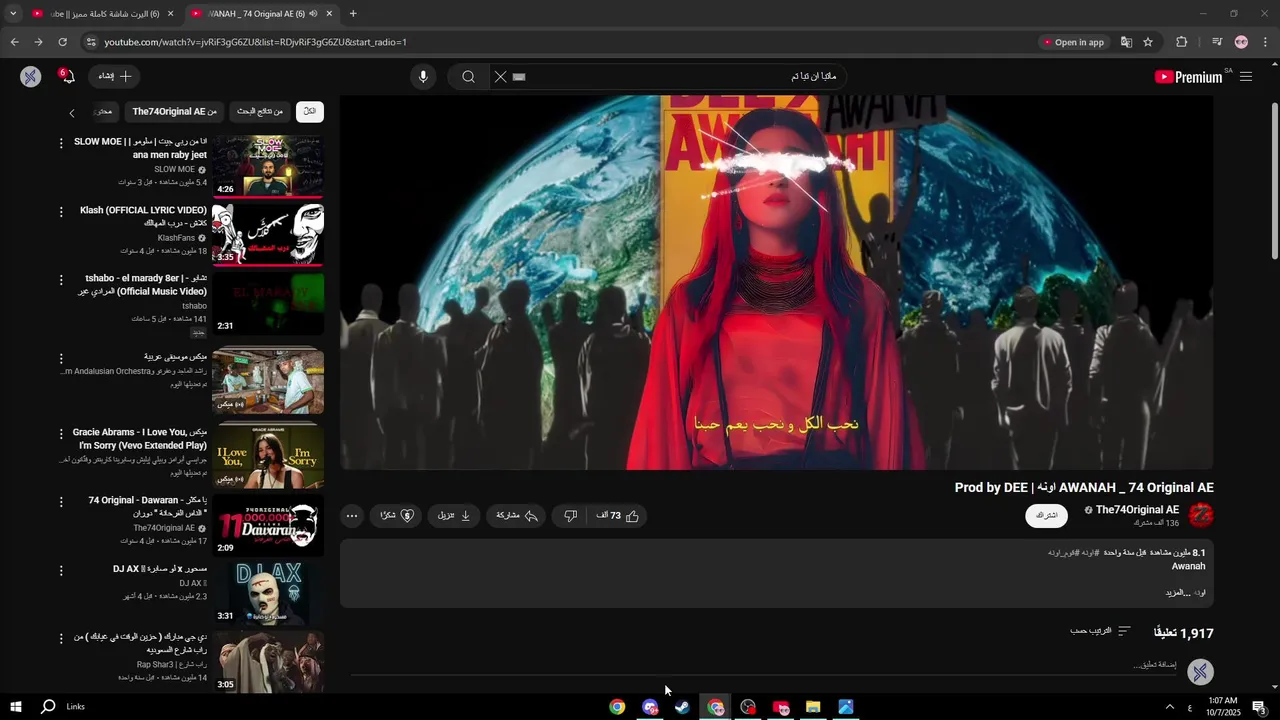Send a Thanks (شكرًا) to the creator
The width and height of the screenshot is (1280, 720).
pyautogui.click(x=396, y=516)
